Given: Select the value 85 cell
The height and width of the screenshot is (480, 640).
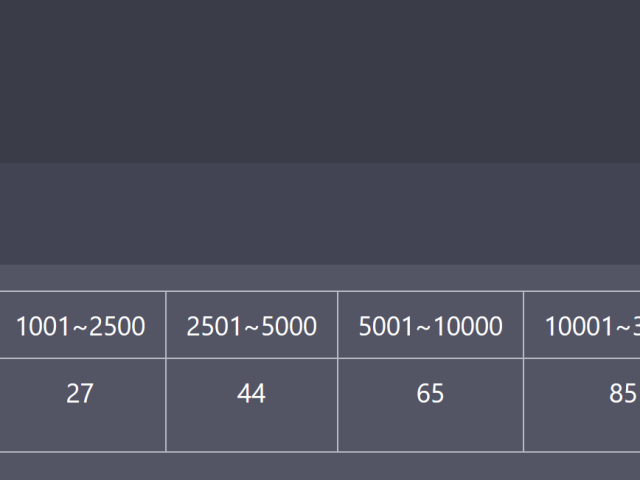Looking at the screenshot, I should click(582, 405).
